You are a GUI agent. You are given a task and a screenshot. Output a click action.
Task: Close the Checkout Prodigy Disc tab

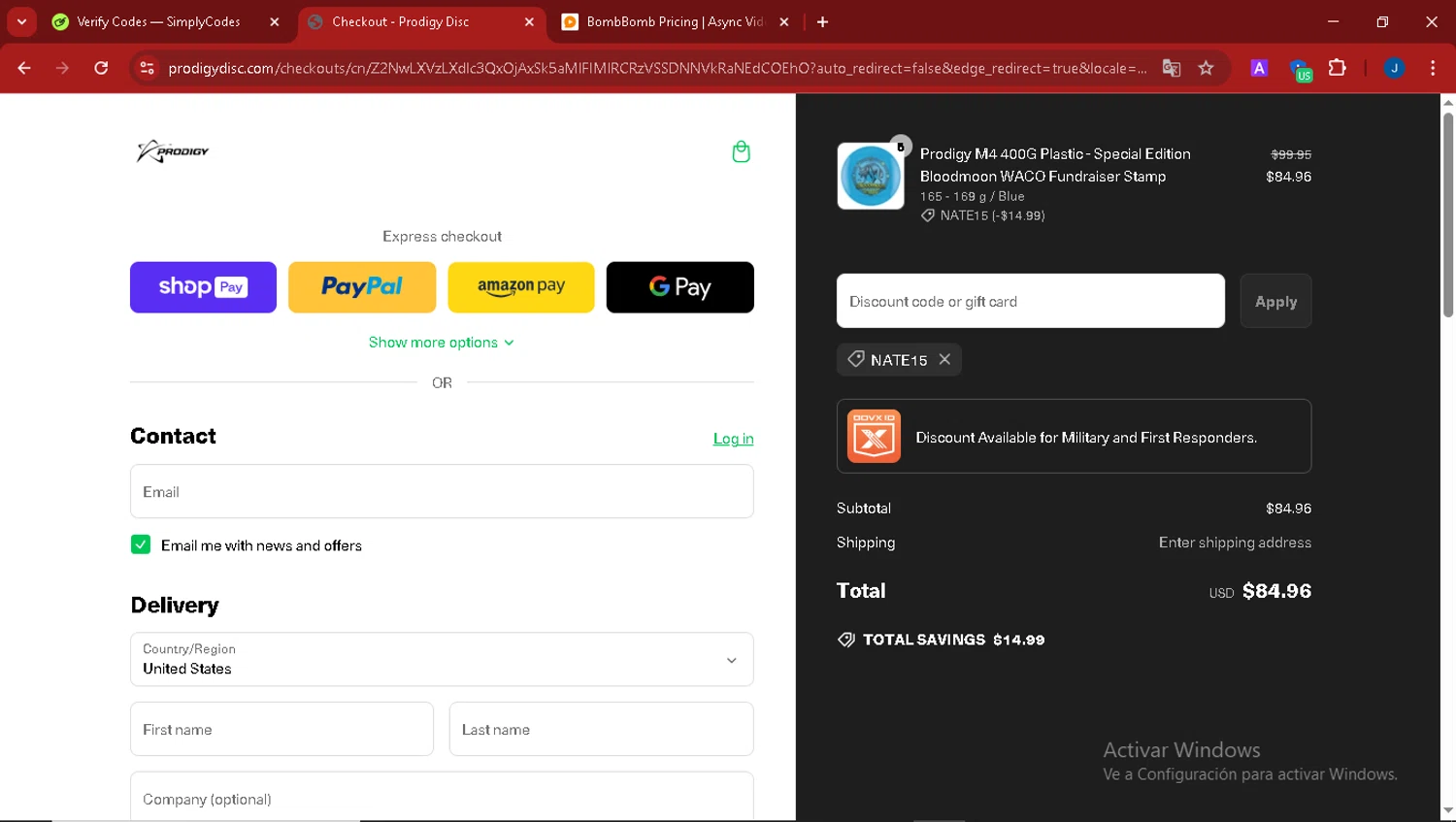pos(529,21)
